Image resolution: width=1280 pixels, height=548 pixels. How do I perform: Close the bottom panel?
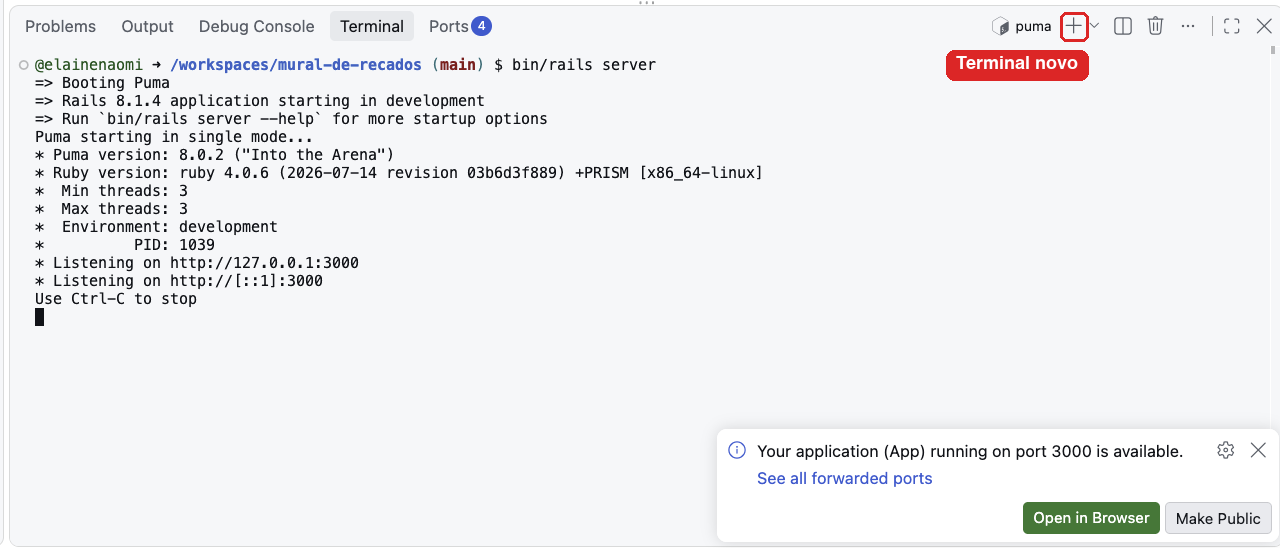pyautogui.click(x=1264, y=27)
